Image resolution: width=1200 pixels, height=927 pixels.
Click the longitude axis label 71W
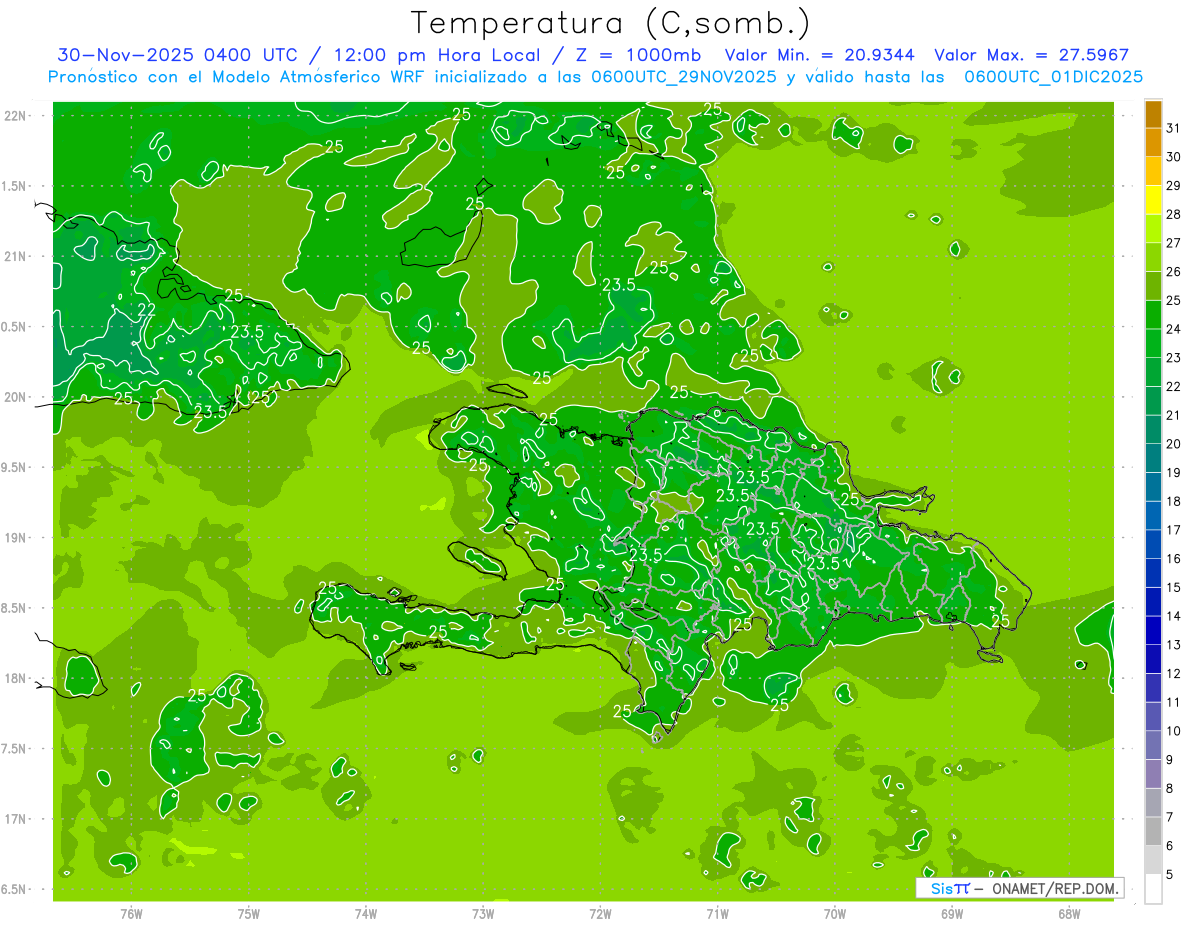[x=717, y=914]
